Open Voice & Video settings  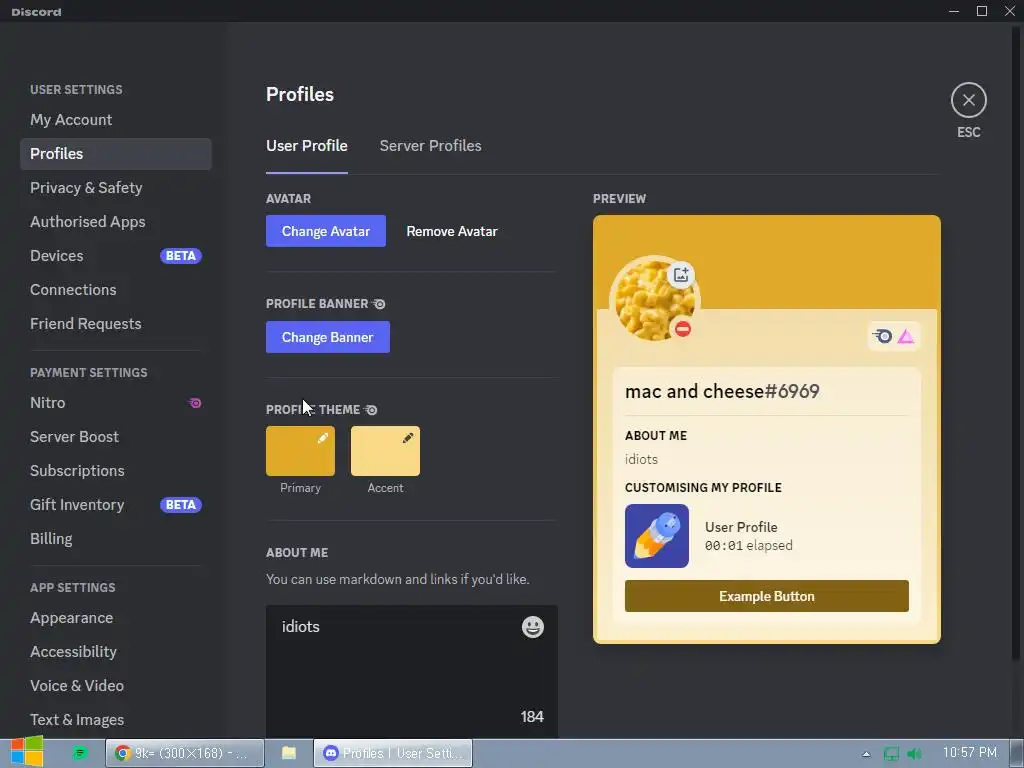(x=116, y=685)
